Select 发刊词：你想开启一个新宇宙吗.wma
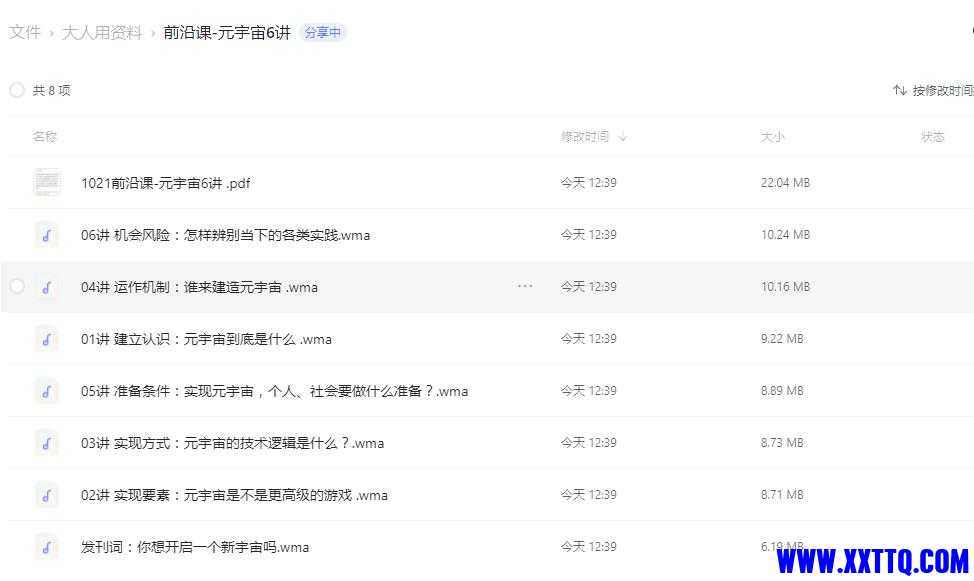The width and height of the screenshot is (974, 581). (195, 547)
